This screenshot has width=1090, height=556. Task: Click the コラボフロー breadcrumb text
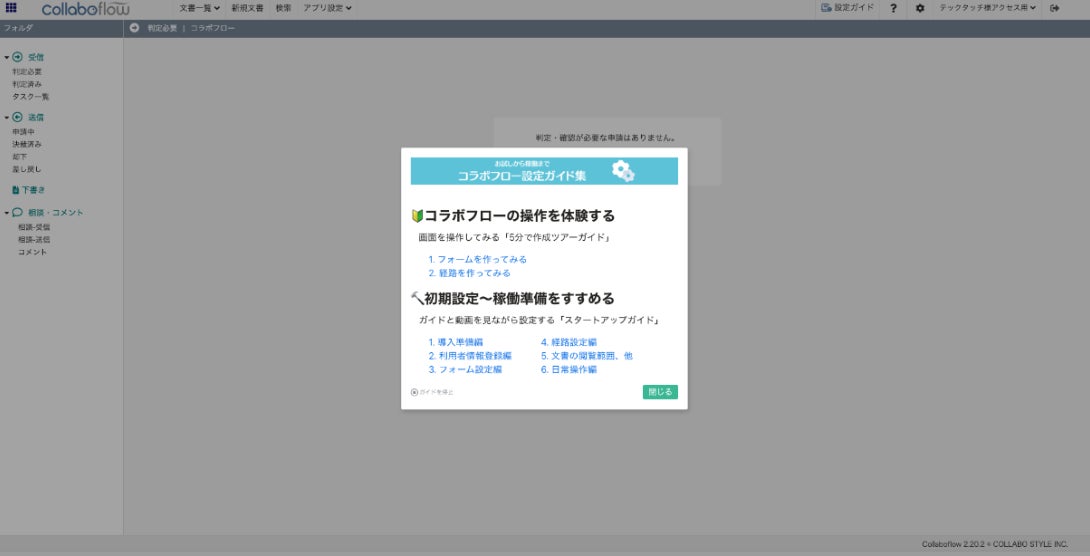click(x=213, y=28)
